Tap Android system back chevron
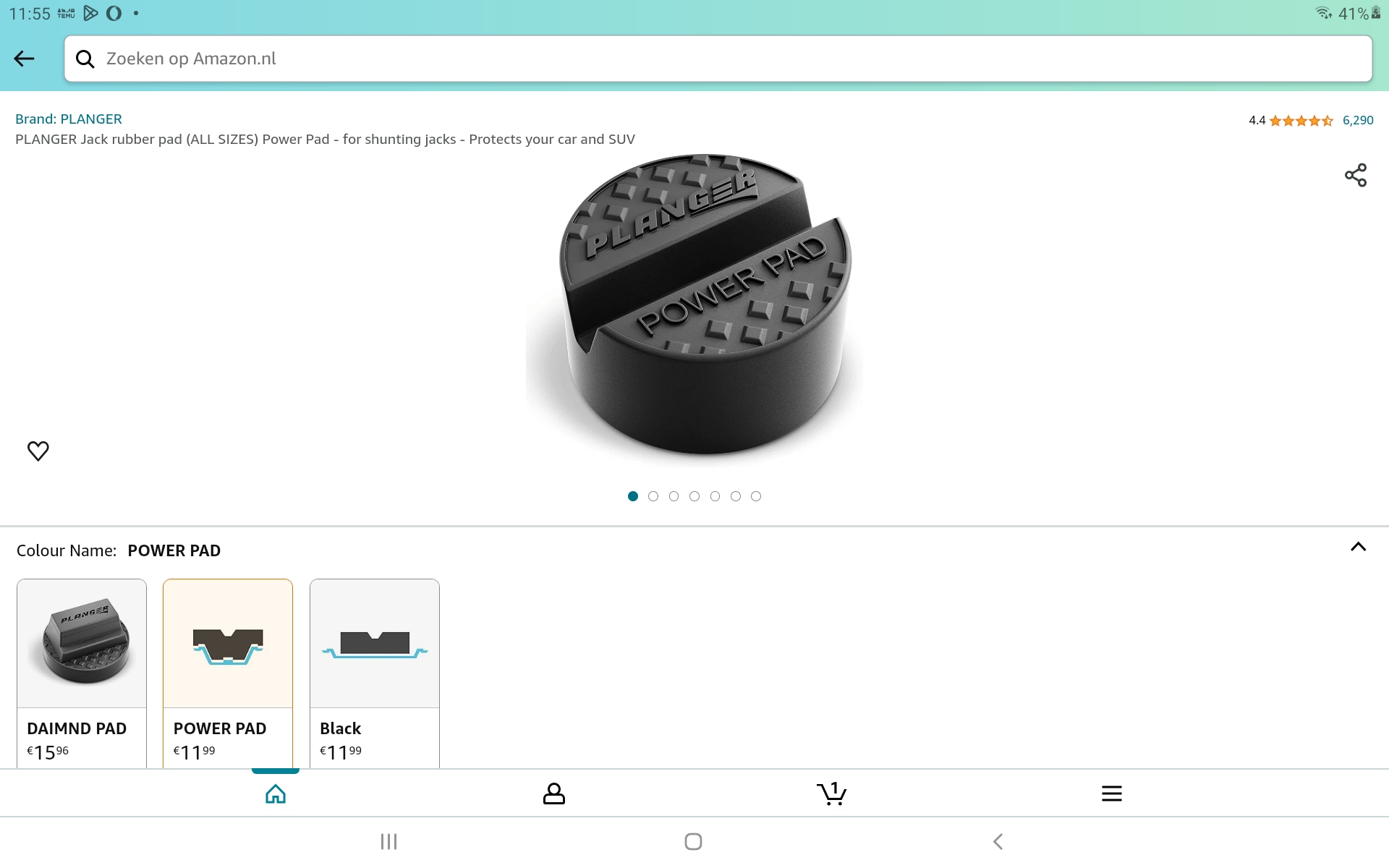This screenshot has height=868, width=1389. pyautogui.click(x=998, y=841)
